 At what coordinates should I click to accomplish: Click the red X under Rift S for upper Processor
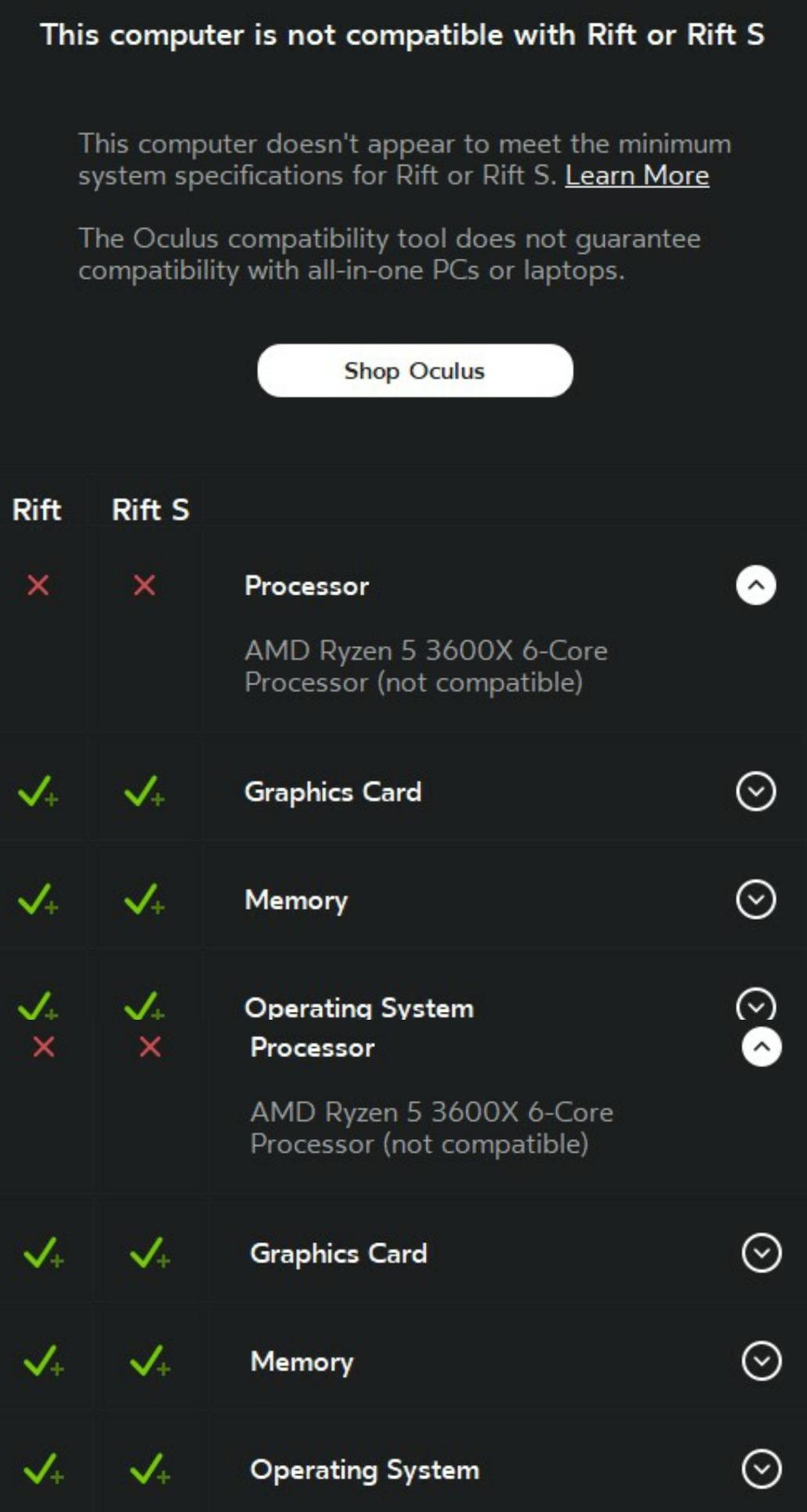tap(144, 585)
